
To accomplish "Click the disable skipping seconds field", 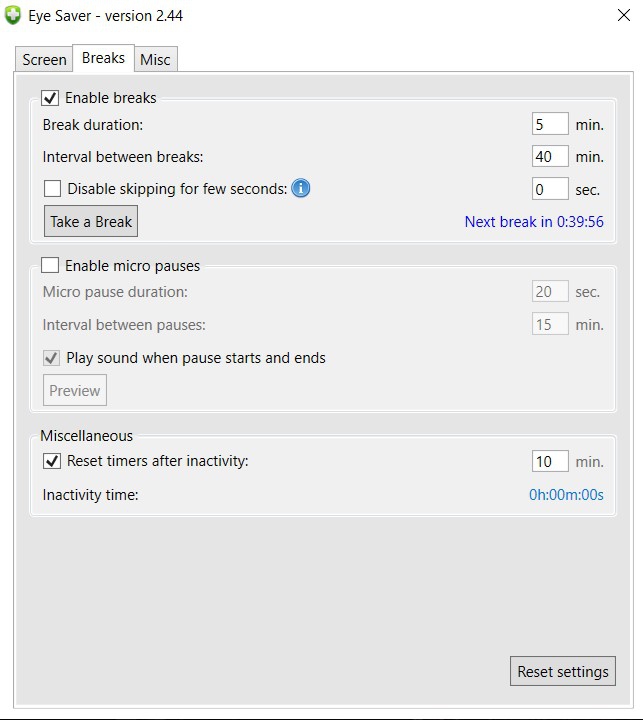I will click(x=550, y=189).
